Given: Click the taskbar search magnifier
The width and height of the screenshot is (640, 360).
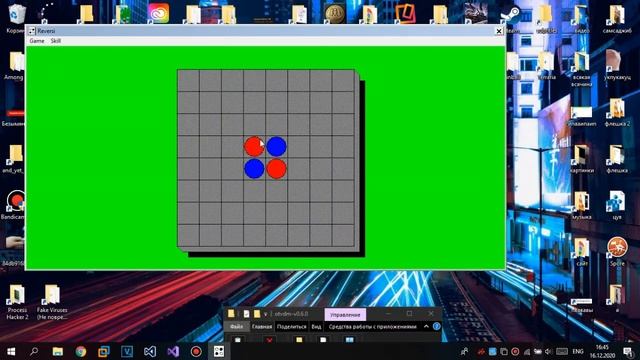Looking at the screenshot, I should pos(34,351).
